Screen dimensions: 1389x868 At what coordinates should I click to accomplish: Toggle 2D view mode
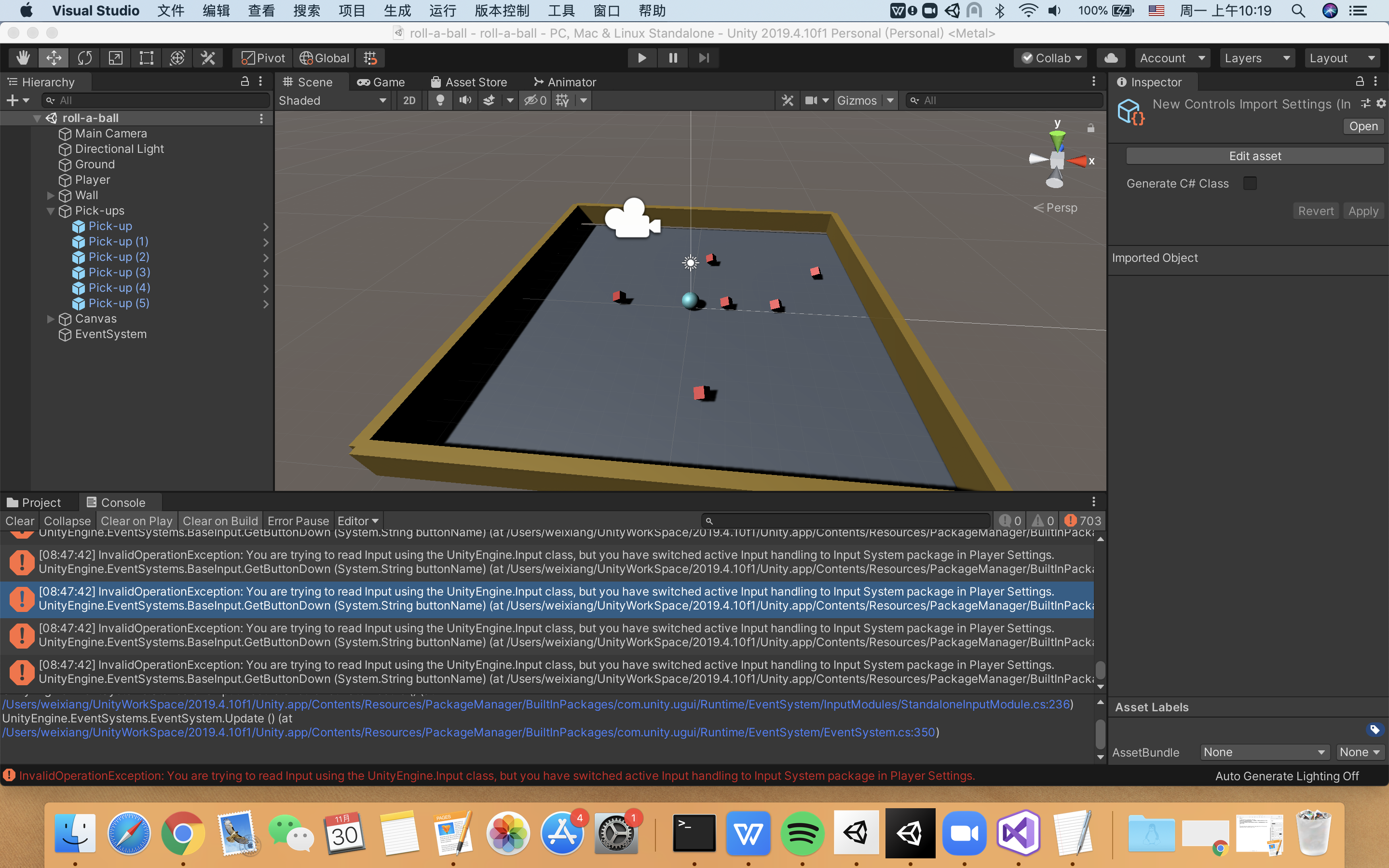tap(409, 100)
